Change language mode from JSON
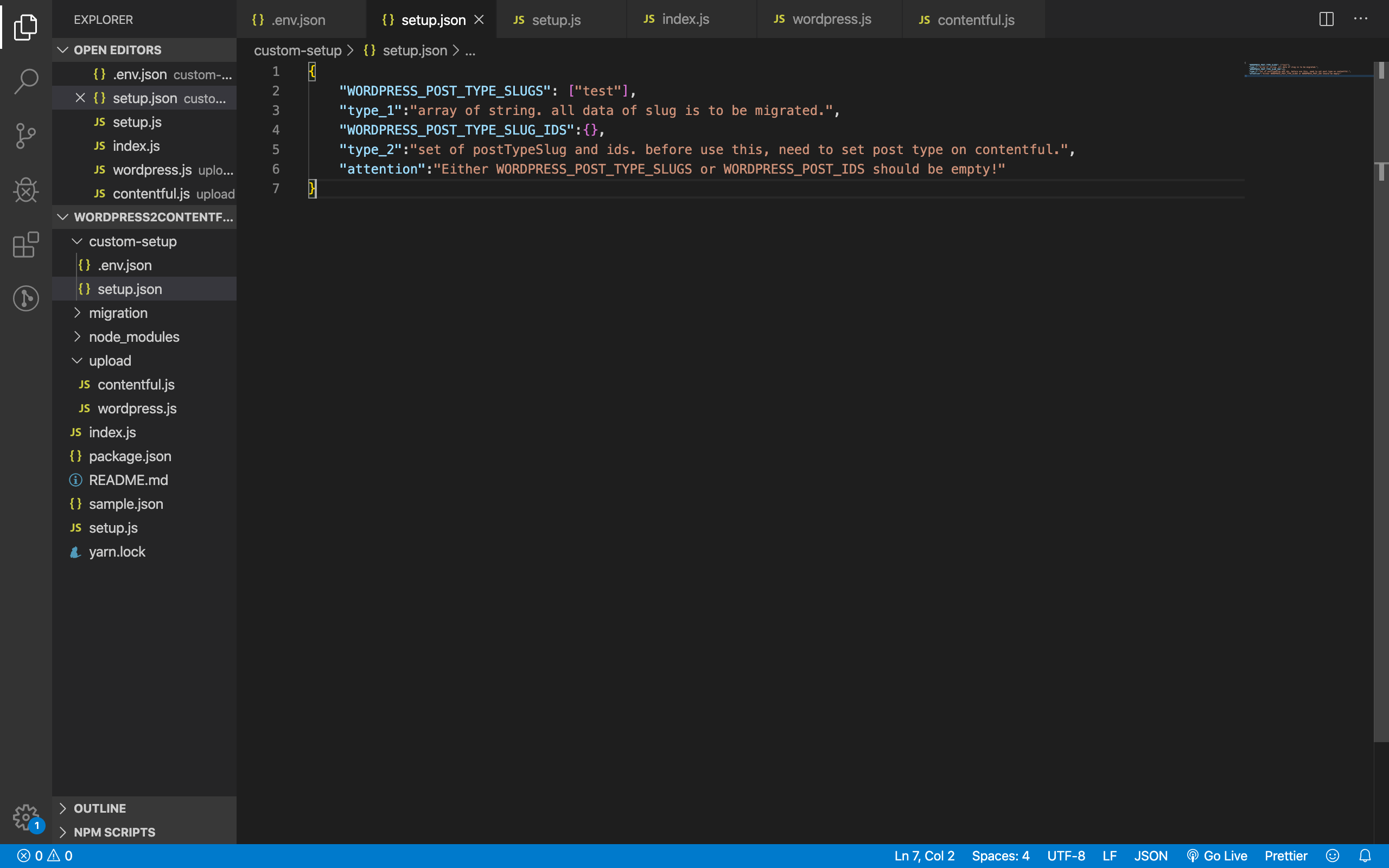Screen dimensions: 1389x868 click(1150, 856)
